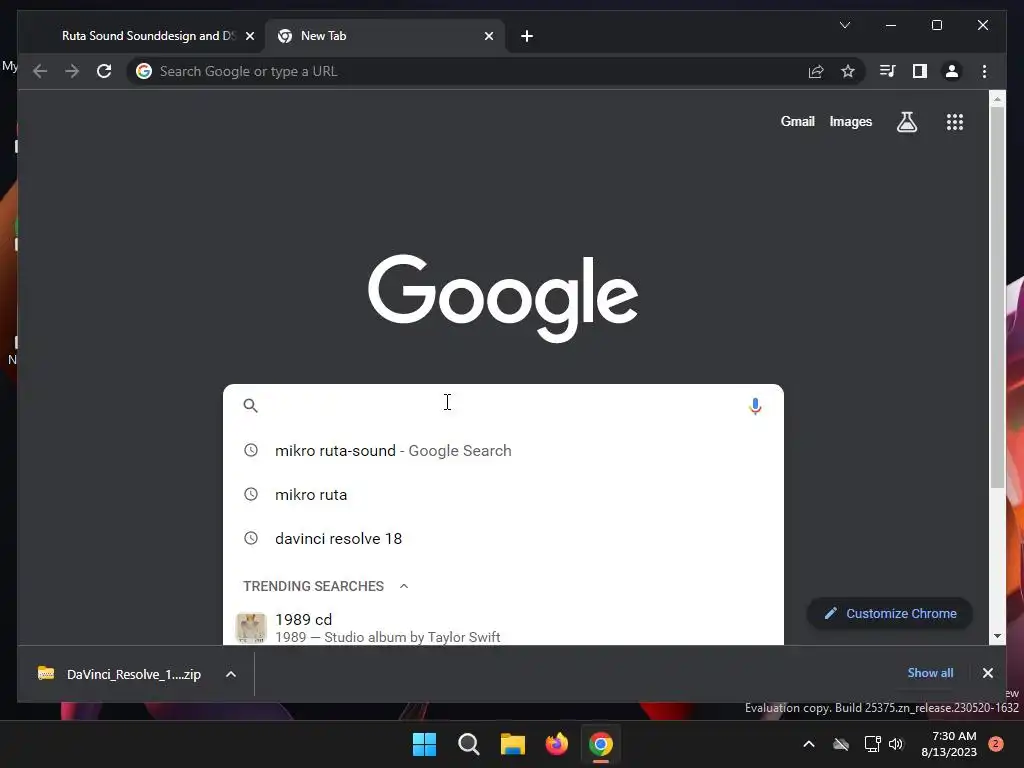Open the Google apps grid
Viewport: 1024px width, 768px height.
[955, 122]
